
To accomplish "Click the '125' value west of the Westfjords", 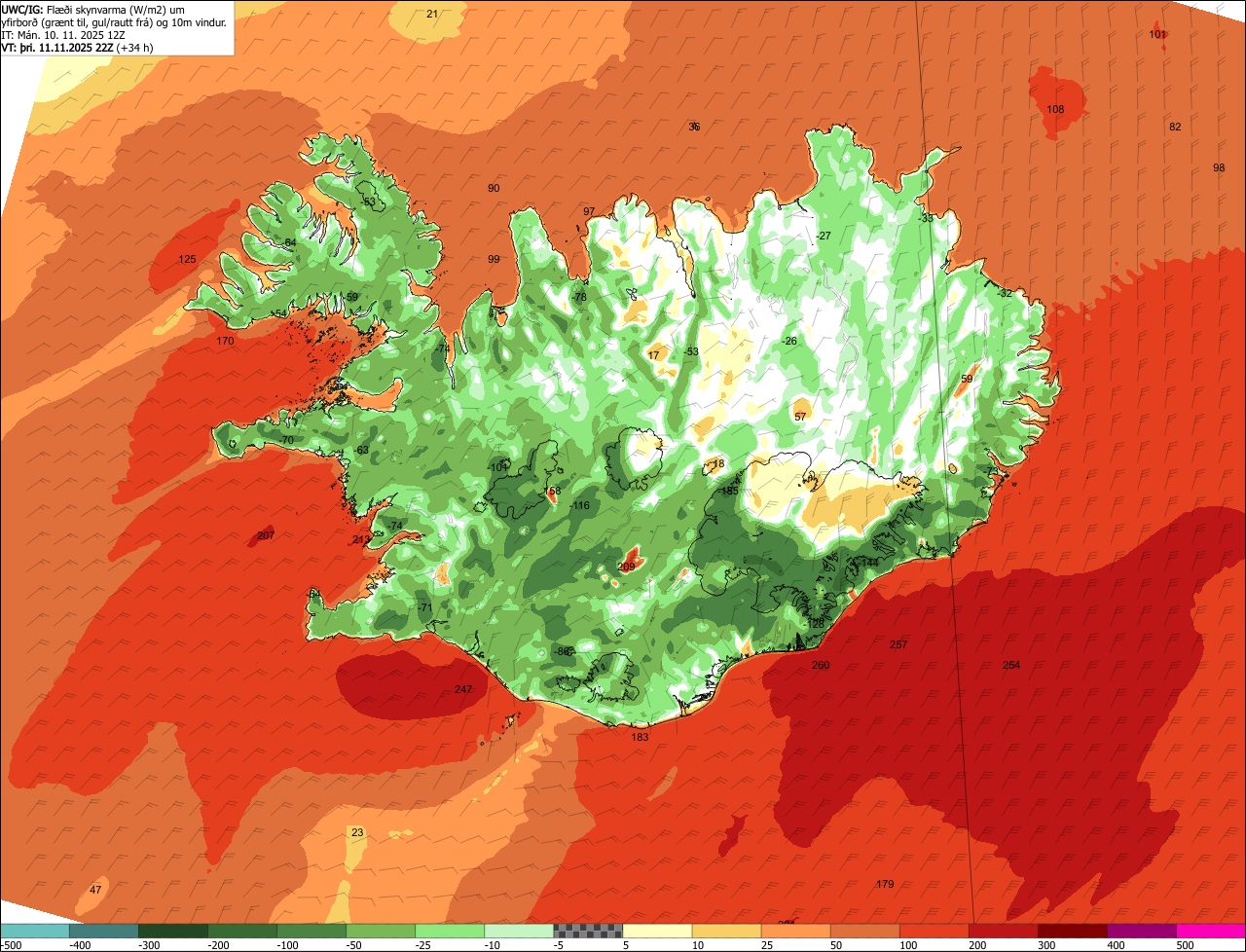I will pyautogui.click(x=188, y=259).
